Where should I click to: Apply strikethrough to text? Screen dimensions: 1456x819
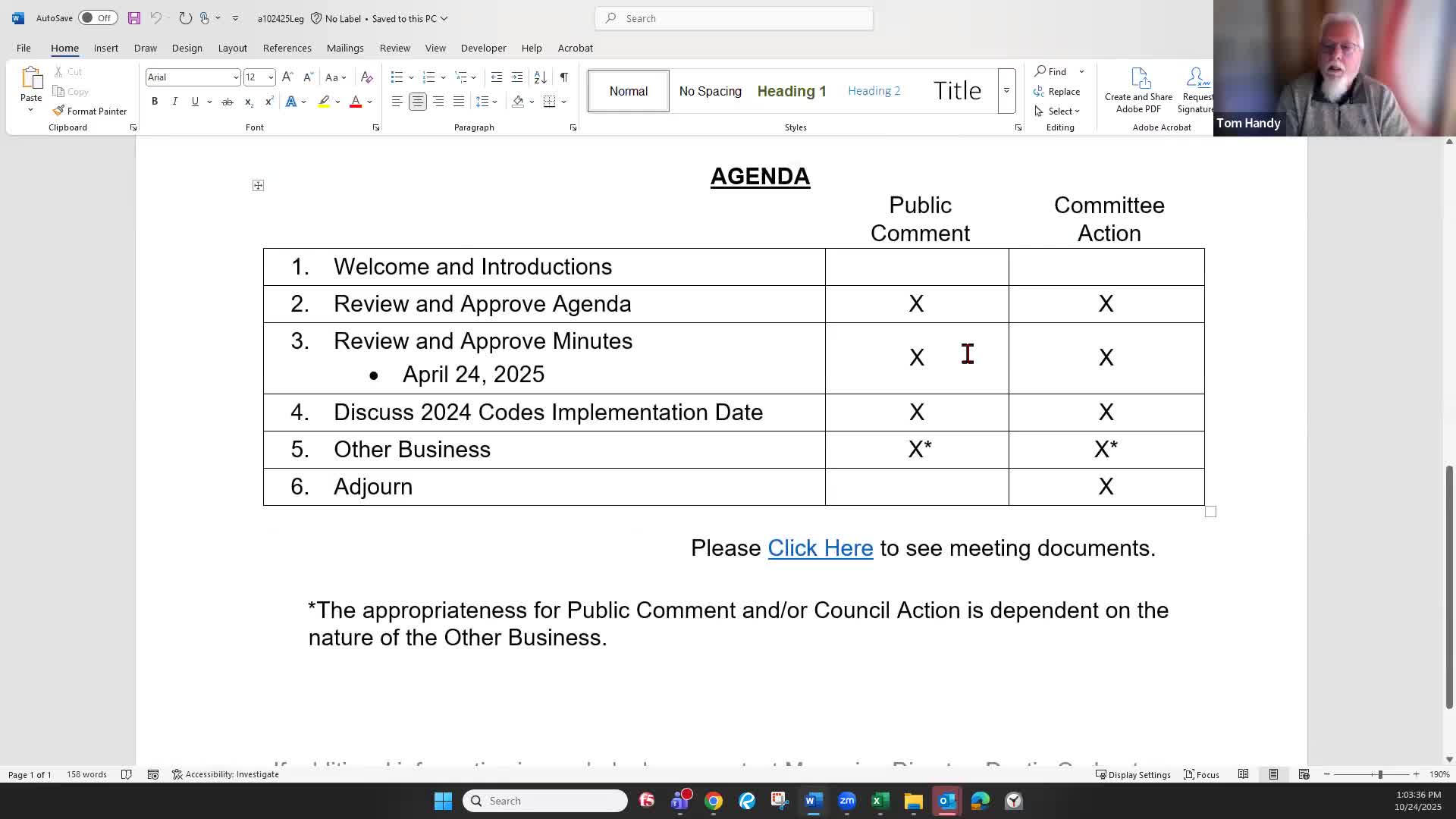coord(227,101)
